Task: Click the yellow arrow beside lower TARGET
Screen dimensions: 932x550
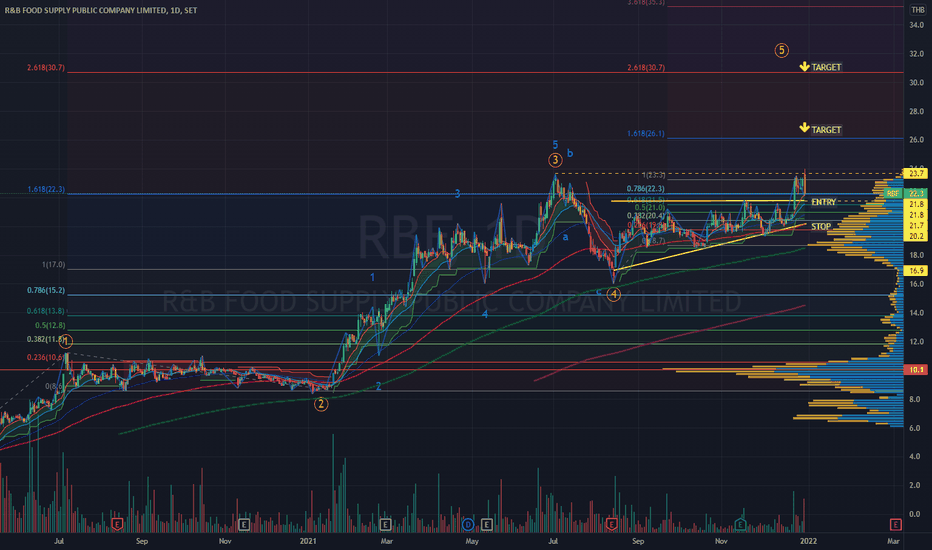Action: coord(804,127)
